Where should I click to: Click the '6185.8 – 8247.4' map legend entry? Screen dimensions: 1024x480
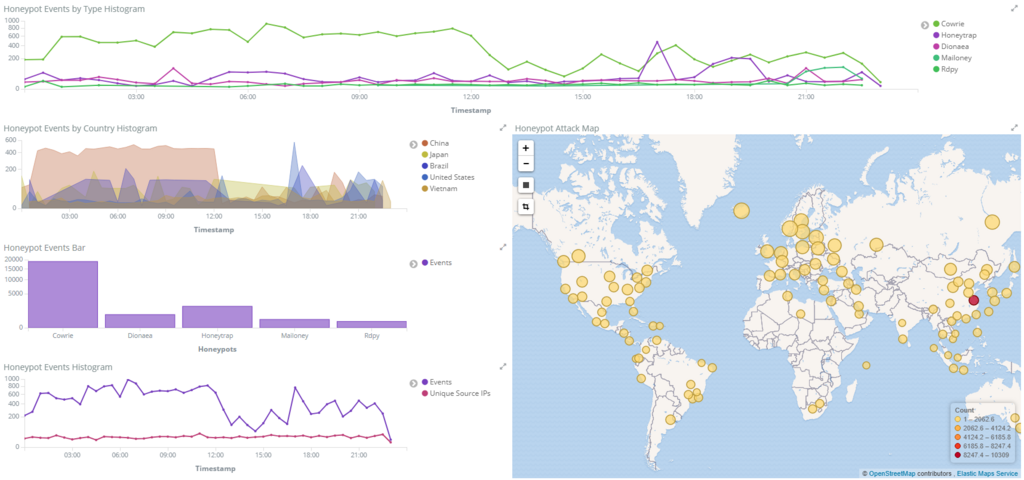(x=982, y=445)
